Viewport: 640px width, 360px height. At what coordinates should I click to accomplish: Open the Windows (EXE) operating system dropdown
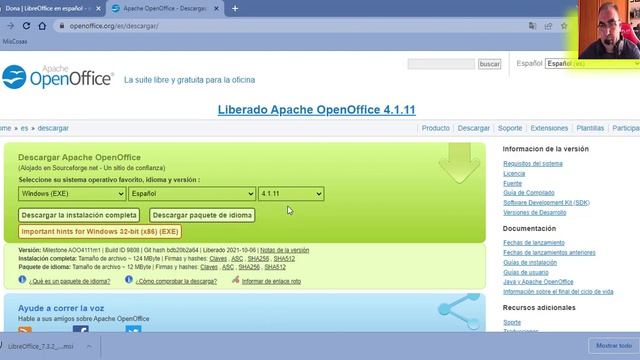[x=72, y=193]
